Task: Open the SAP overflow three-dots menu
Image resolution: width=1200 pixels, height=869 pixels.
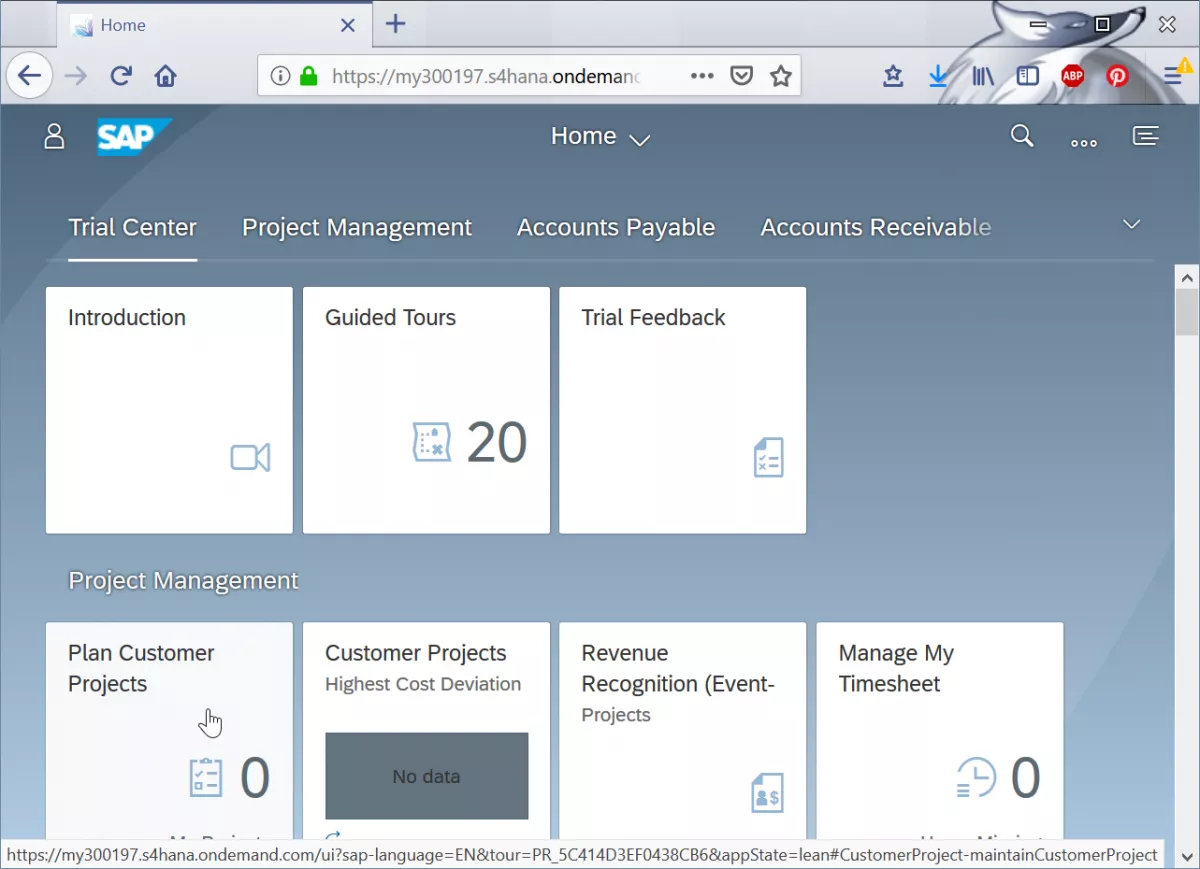Action: [1084, 143]
